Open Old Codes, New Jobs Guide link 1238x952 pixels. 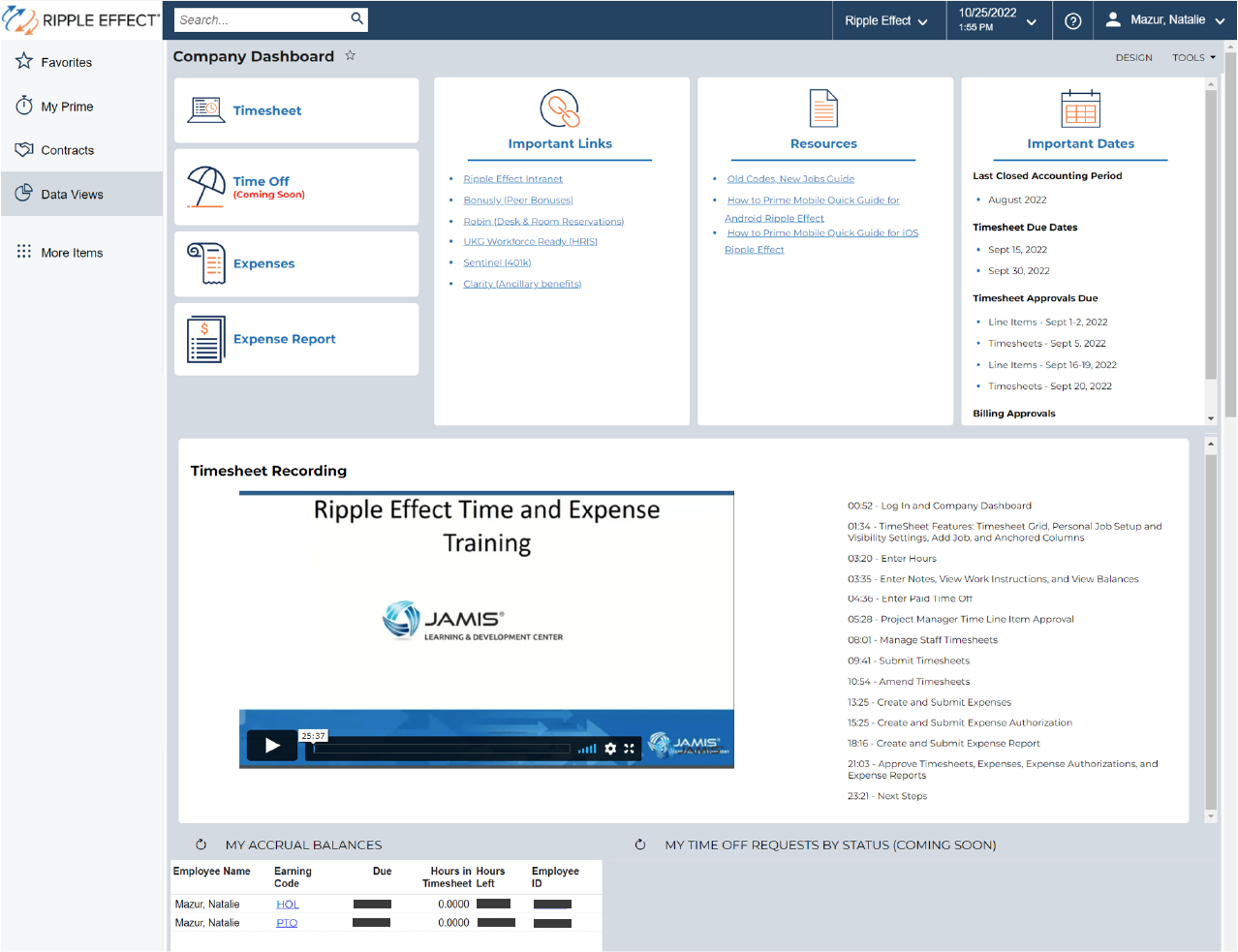point(790,179)
